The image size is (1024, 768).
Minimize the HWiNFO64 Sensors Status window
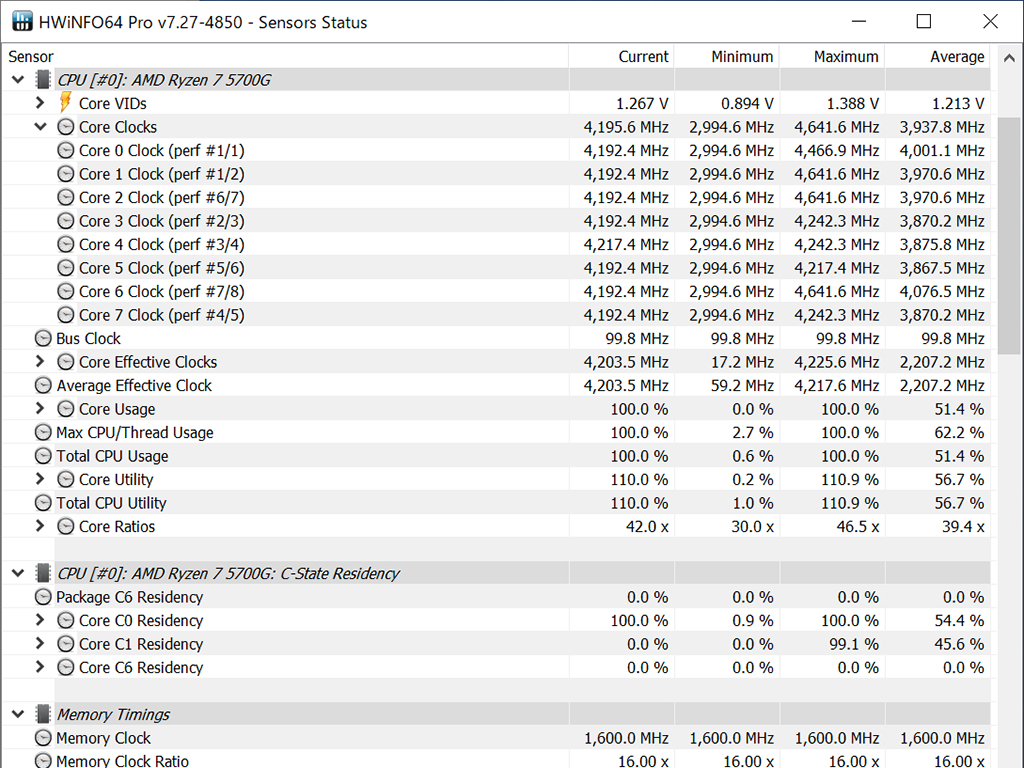click(x=859, y=22)
